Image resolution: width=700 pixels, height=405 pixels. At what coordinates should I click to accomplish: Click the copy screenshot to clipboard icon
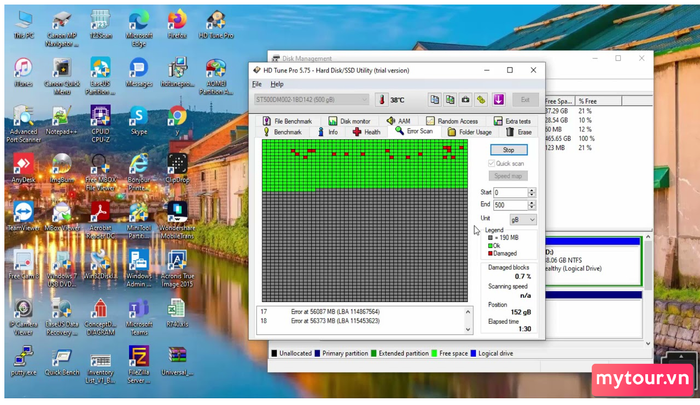(x=450, y=100)
